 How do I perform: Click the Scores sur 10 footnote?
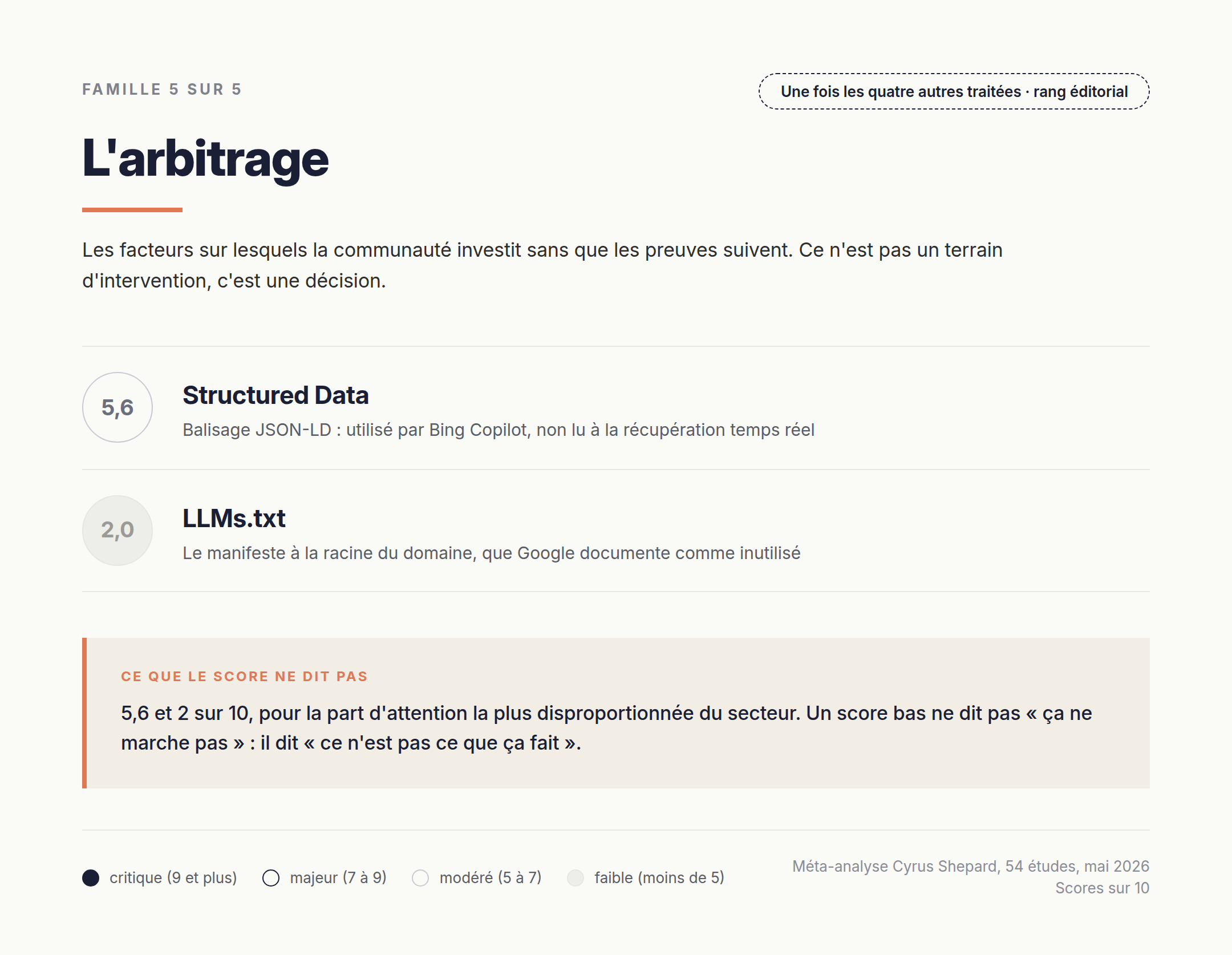pos(1102,888)
